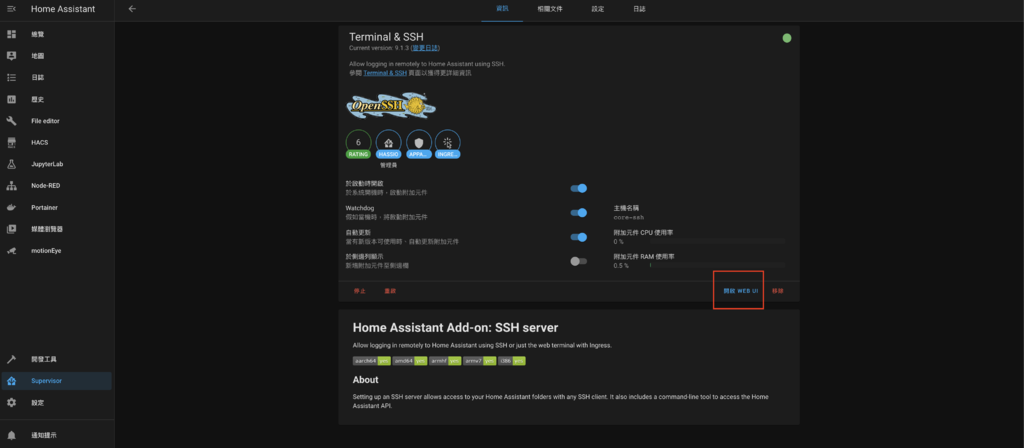The image size is (1024, 448).
Task: Toggle Start on boot (於啟動時開啟) switch
Action: click(579, 188)
